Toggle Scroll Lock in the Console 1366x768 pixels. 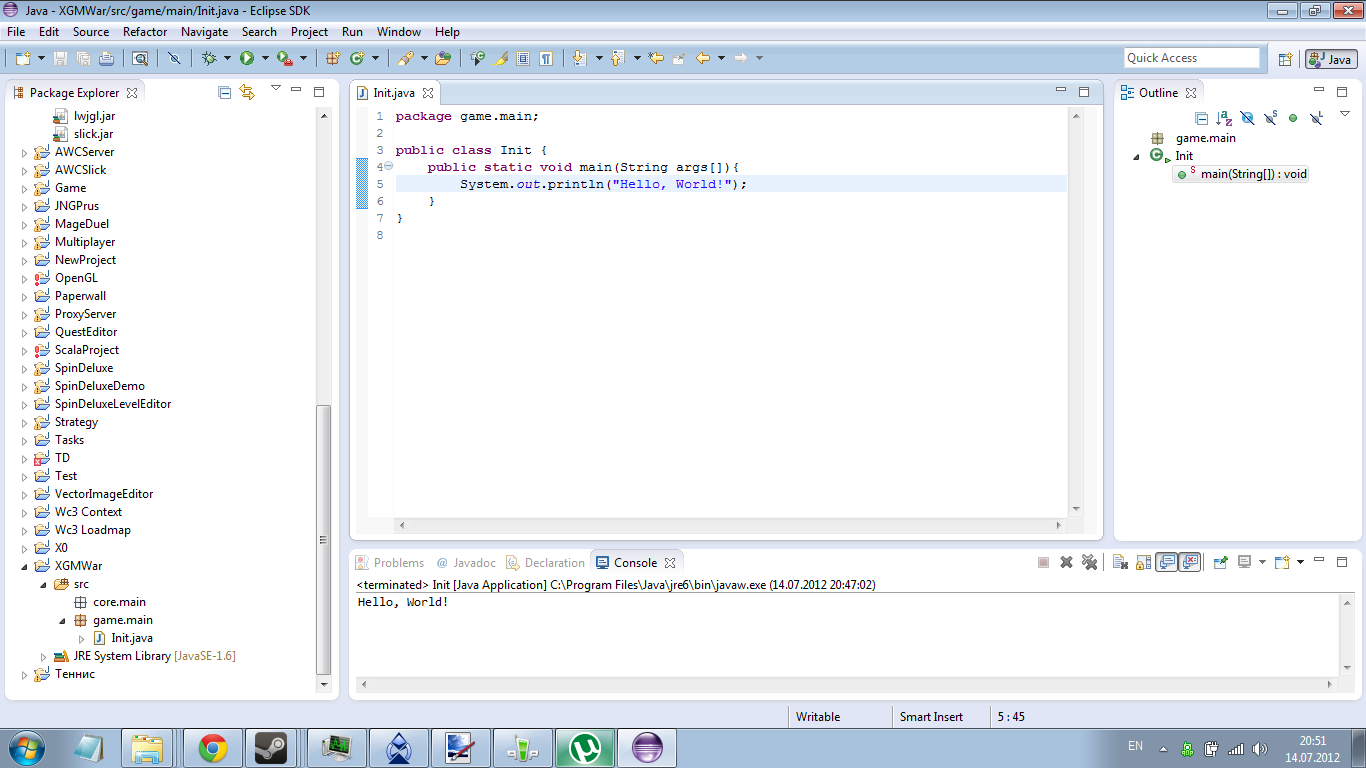coord(1143,563)
